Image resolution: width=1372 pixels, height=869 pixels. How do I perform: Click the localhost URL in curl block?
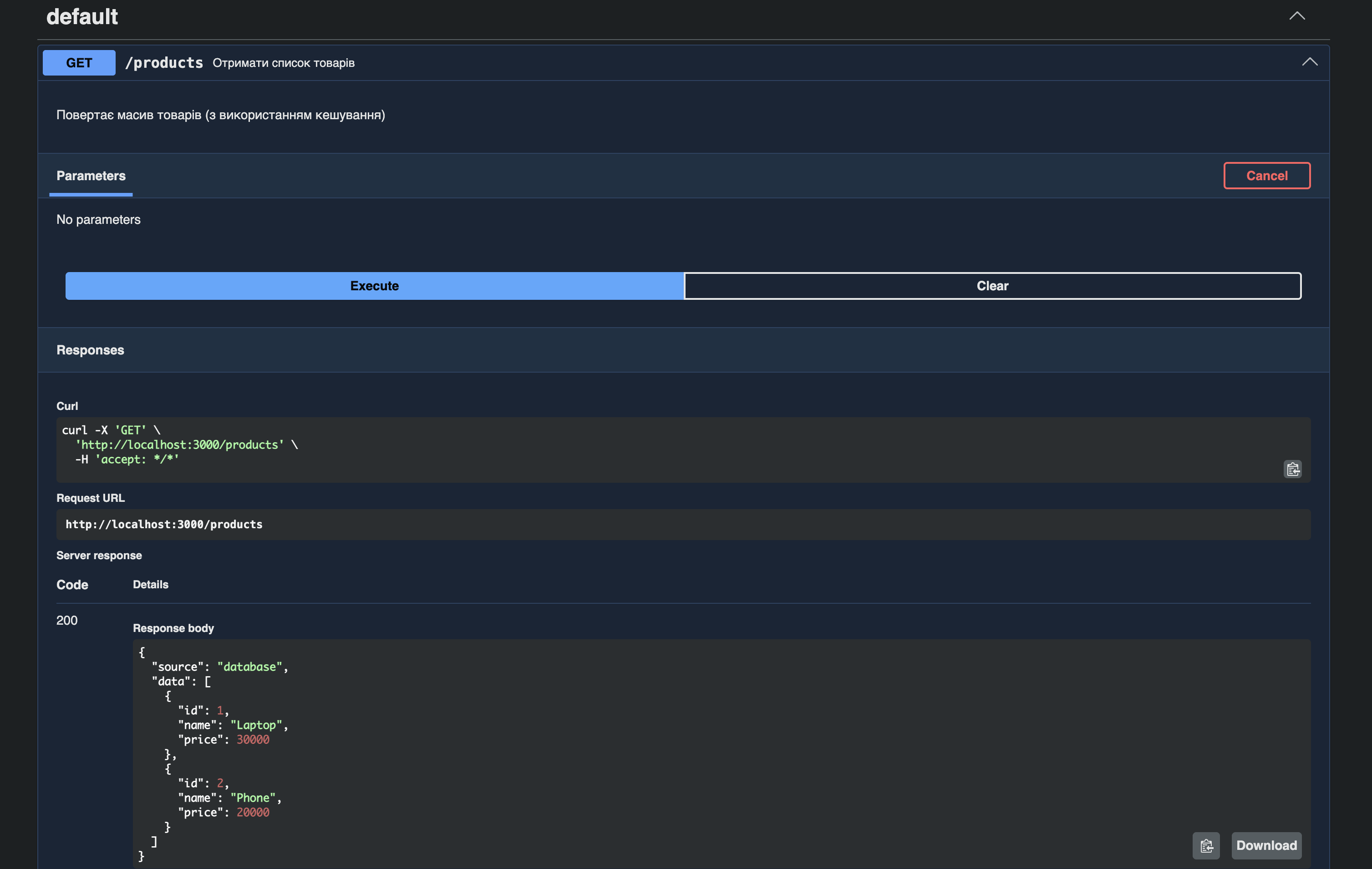(179, 445)
